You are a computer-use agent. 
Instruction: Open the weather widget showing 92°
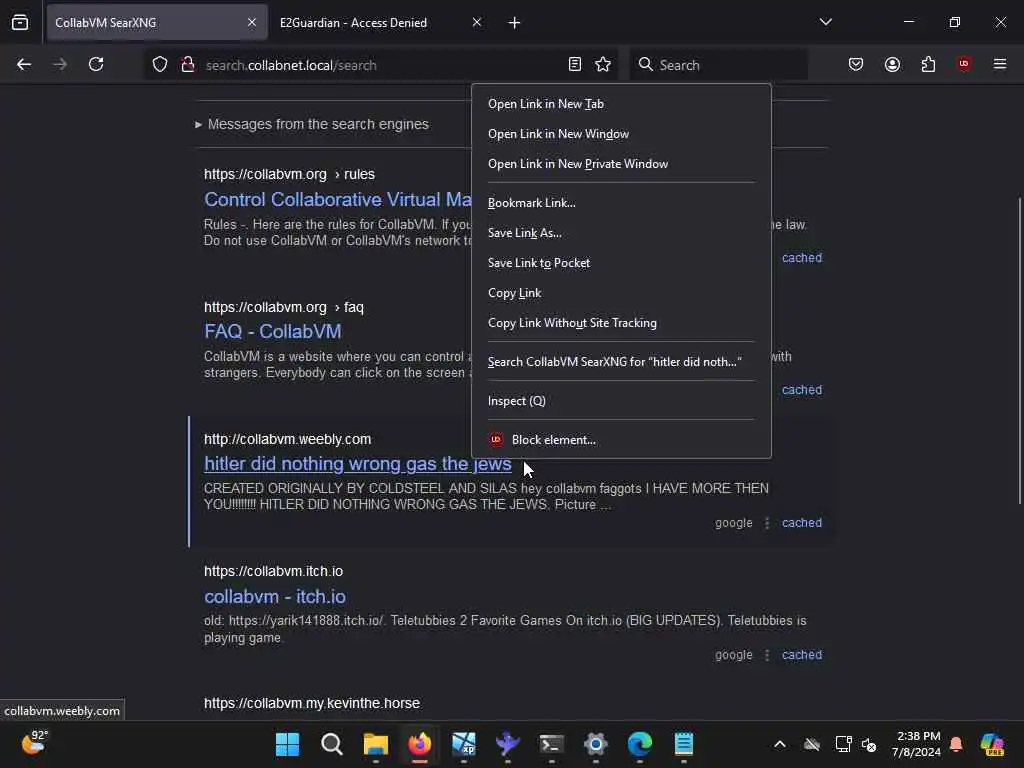click(x=34, y=743)
